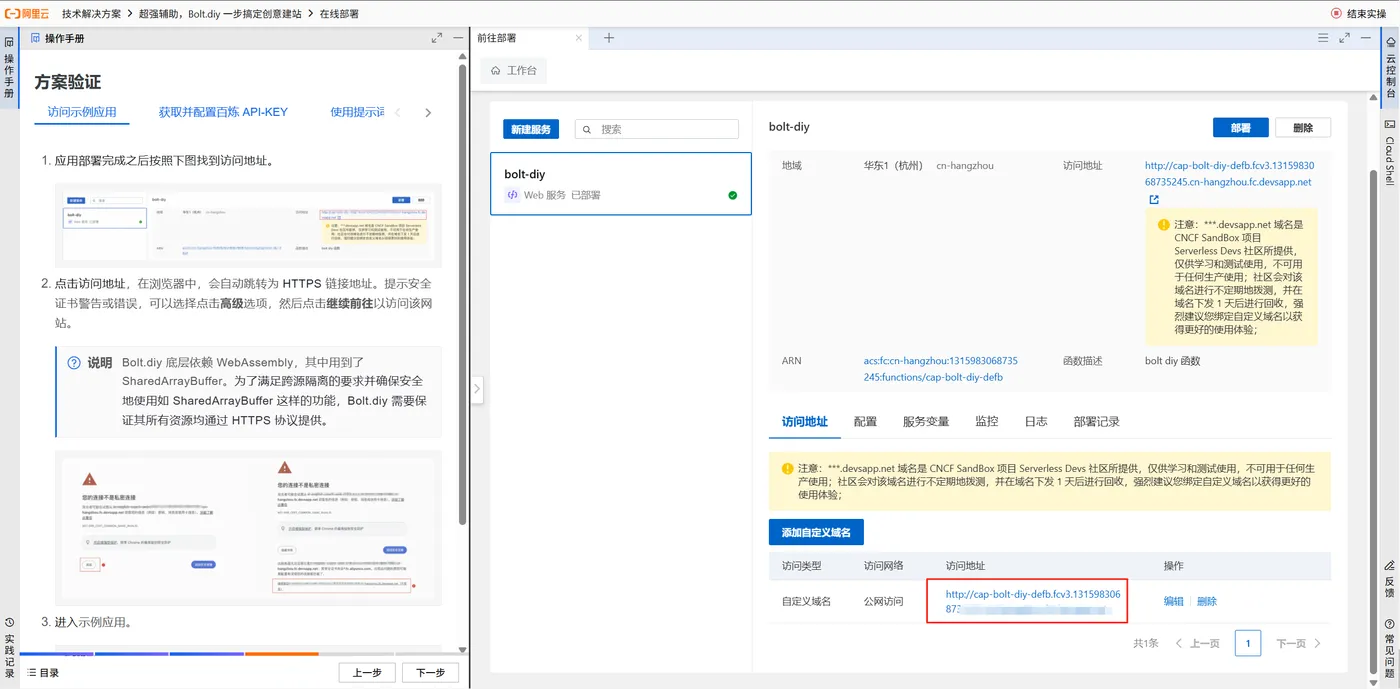Click the green deployed status checkmark

pyautogui.click(x=733, y=195)
